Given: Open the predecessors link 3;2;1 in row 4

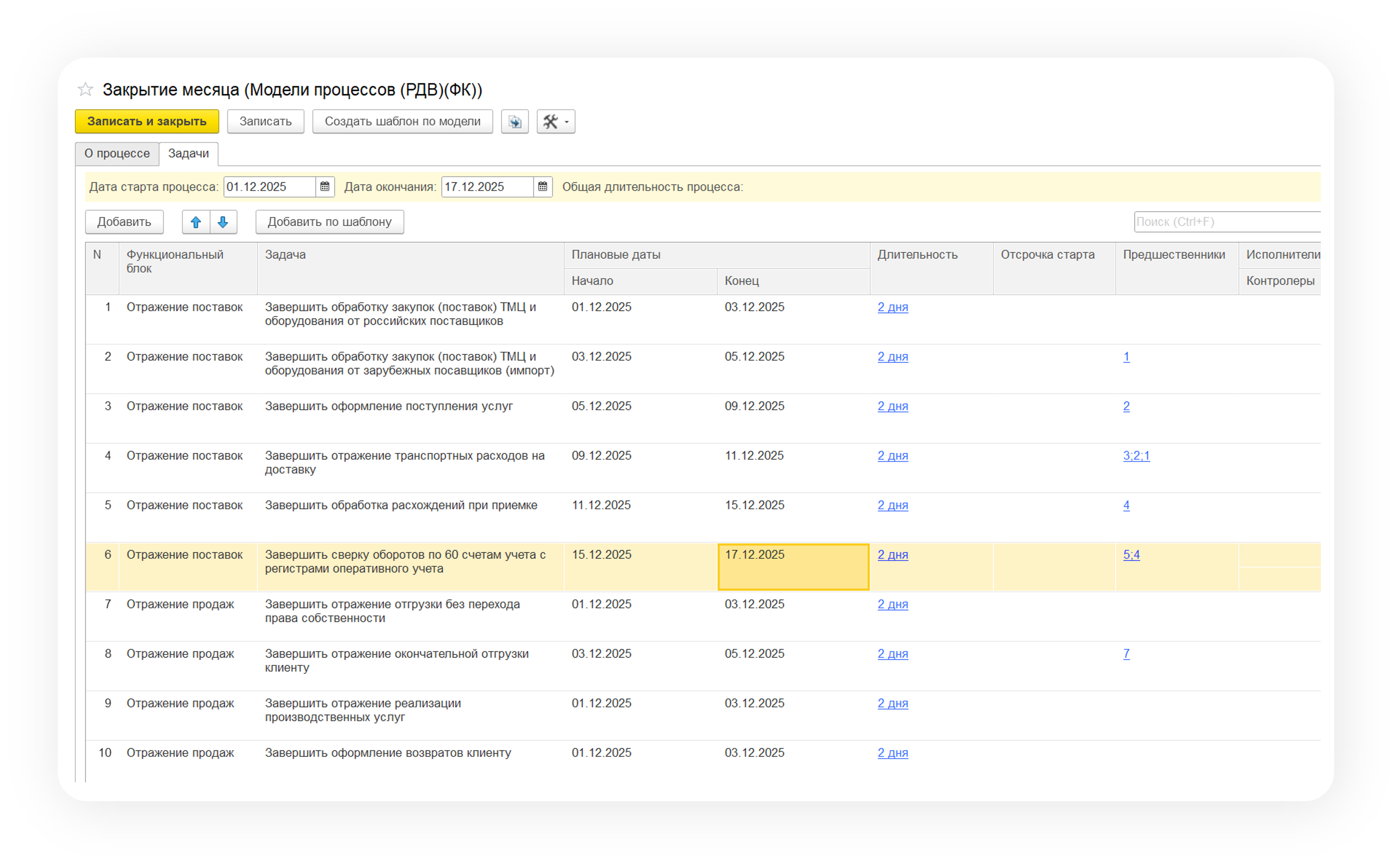Looking at the screenshot, I should point(1135,456).
